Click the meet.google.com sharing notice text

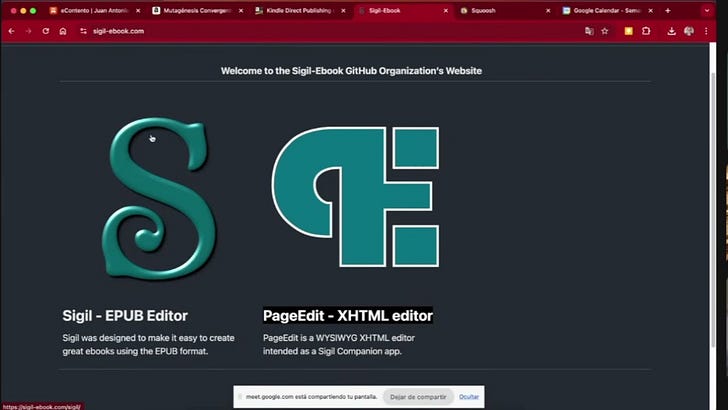tap(312, 397)
